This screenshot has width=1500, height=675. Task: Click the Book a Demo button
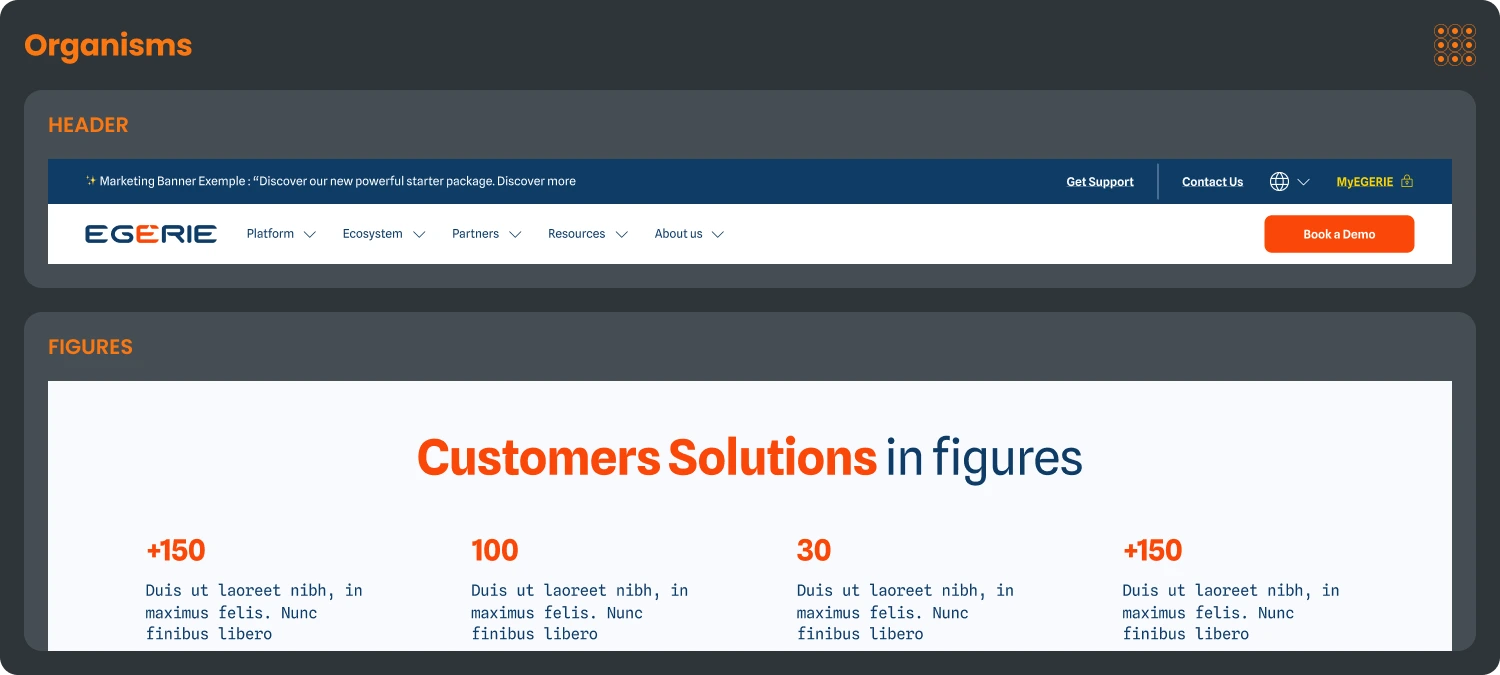tap(1338, 233)
